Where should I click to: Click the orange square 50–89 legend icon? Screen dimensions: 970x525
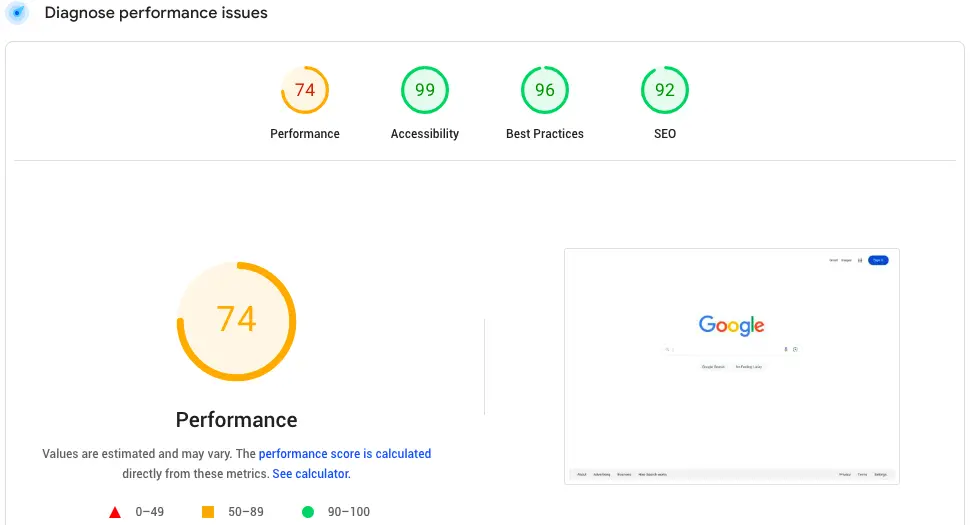(208, 512)
